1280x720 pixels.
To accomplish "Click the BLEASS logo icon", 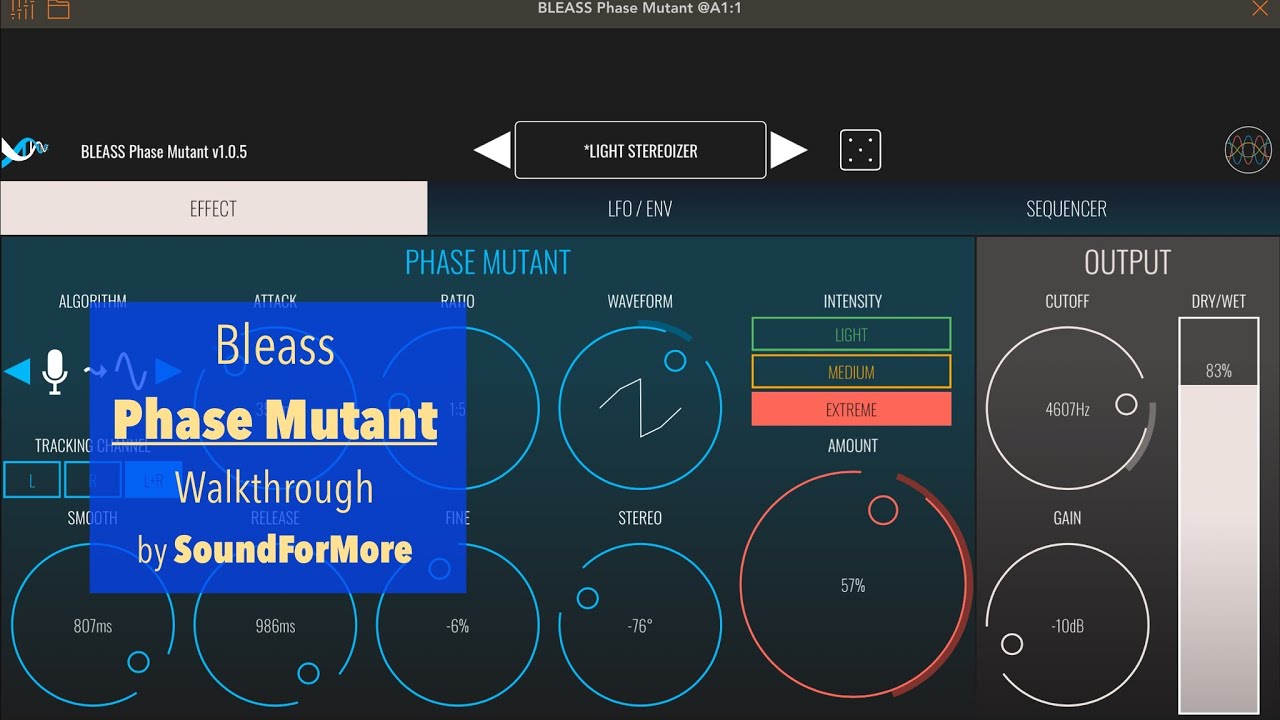I will click(24, 152).
